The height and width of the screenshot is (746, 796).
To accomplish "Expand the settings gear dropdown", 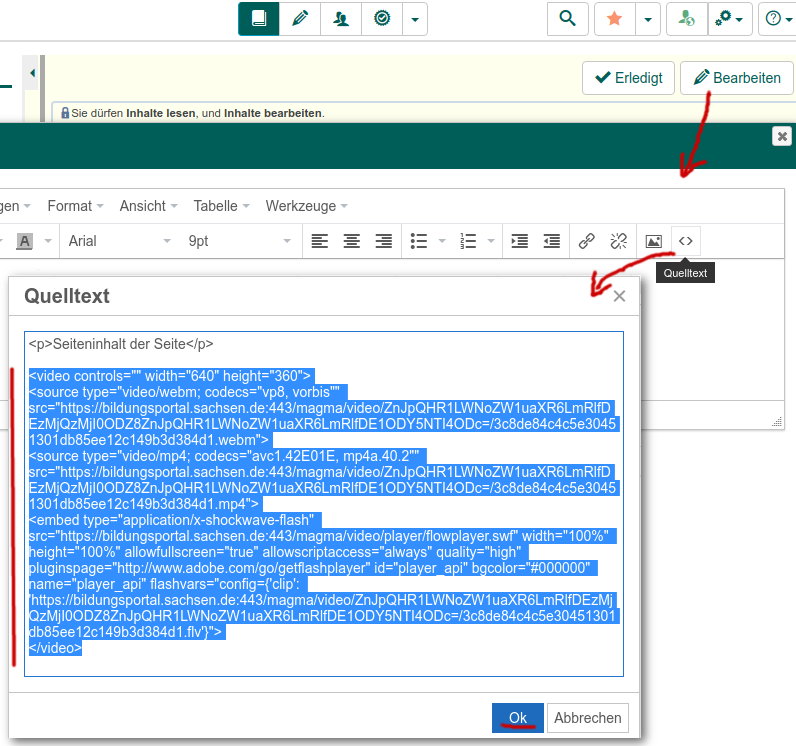I will click(730, 18).
